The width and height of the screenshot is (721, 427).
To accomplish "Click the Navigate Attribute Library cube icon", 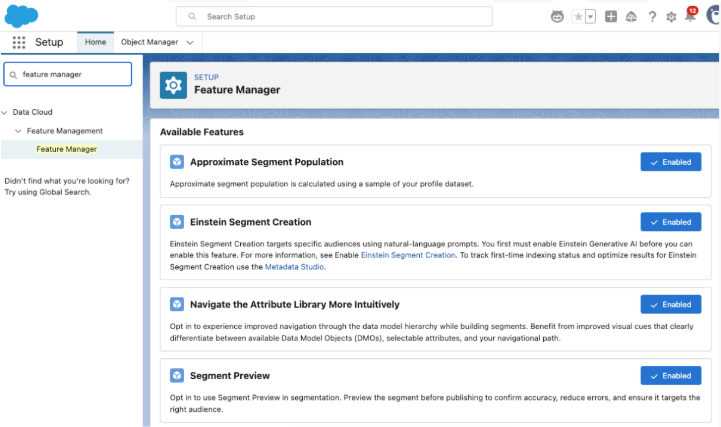I will (177, 304).
